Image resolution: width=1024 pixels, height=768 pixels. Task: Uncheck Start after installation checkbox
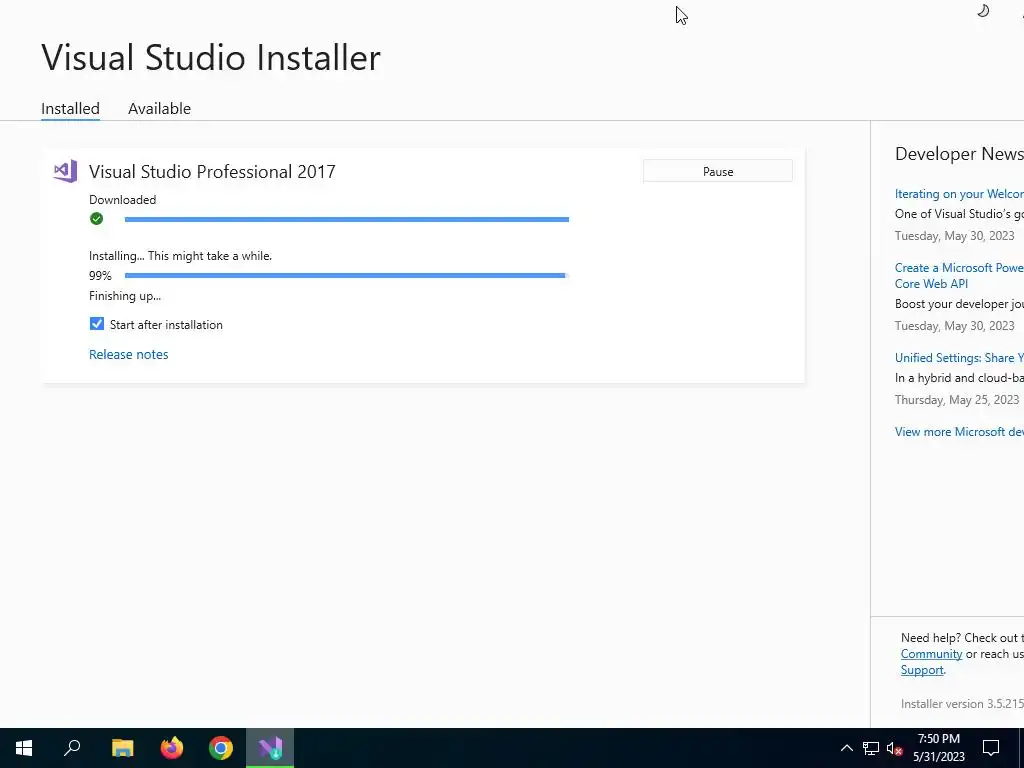coord(97,324)
